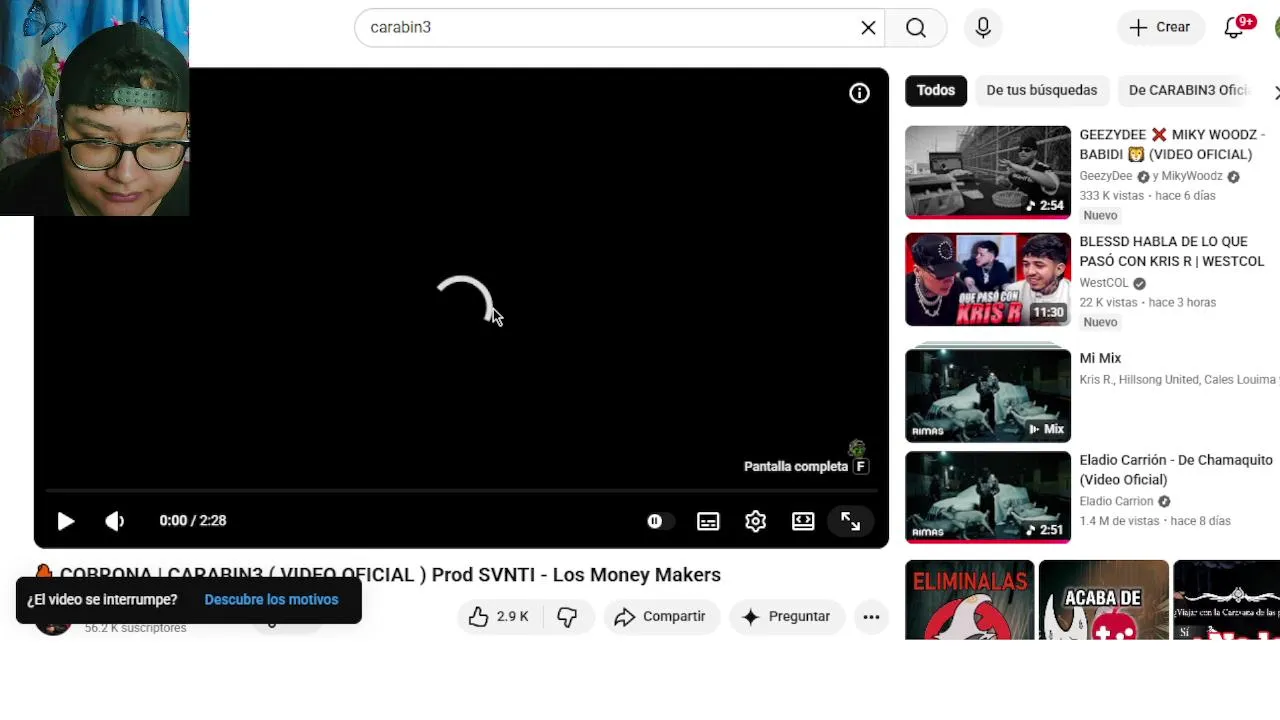
Task: Click 333 K vistas hace 6 días text
Action: (x=1147, y=196)
